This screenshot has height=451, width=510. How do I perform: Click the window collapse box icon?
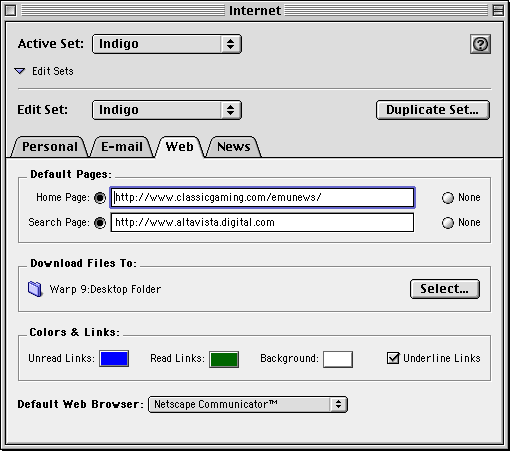coord(498,10)
